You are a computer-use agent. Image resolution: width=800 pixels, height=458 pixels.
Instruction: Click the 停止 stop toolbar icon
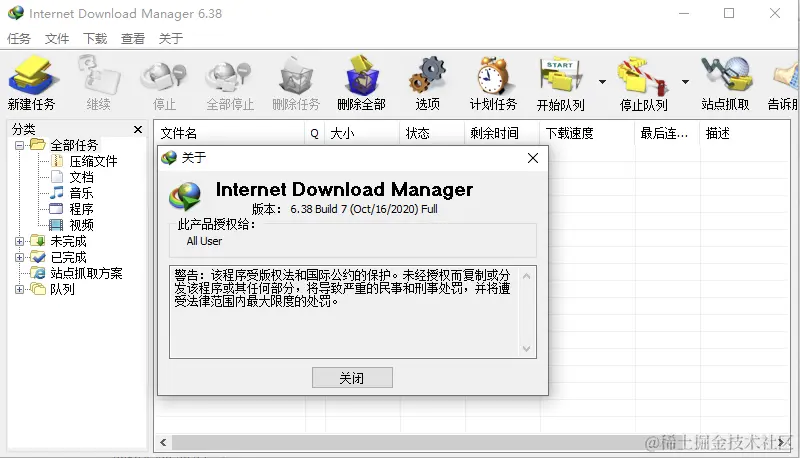click(x=164, y=84)
